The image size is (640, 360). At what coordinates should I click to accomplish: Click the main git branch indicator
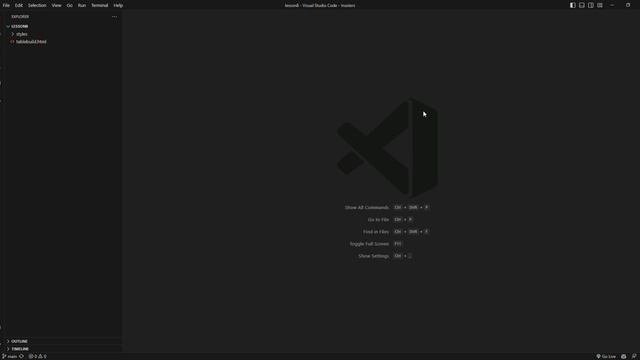pyautogui.click(x=10, y=356)
